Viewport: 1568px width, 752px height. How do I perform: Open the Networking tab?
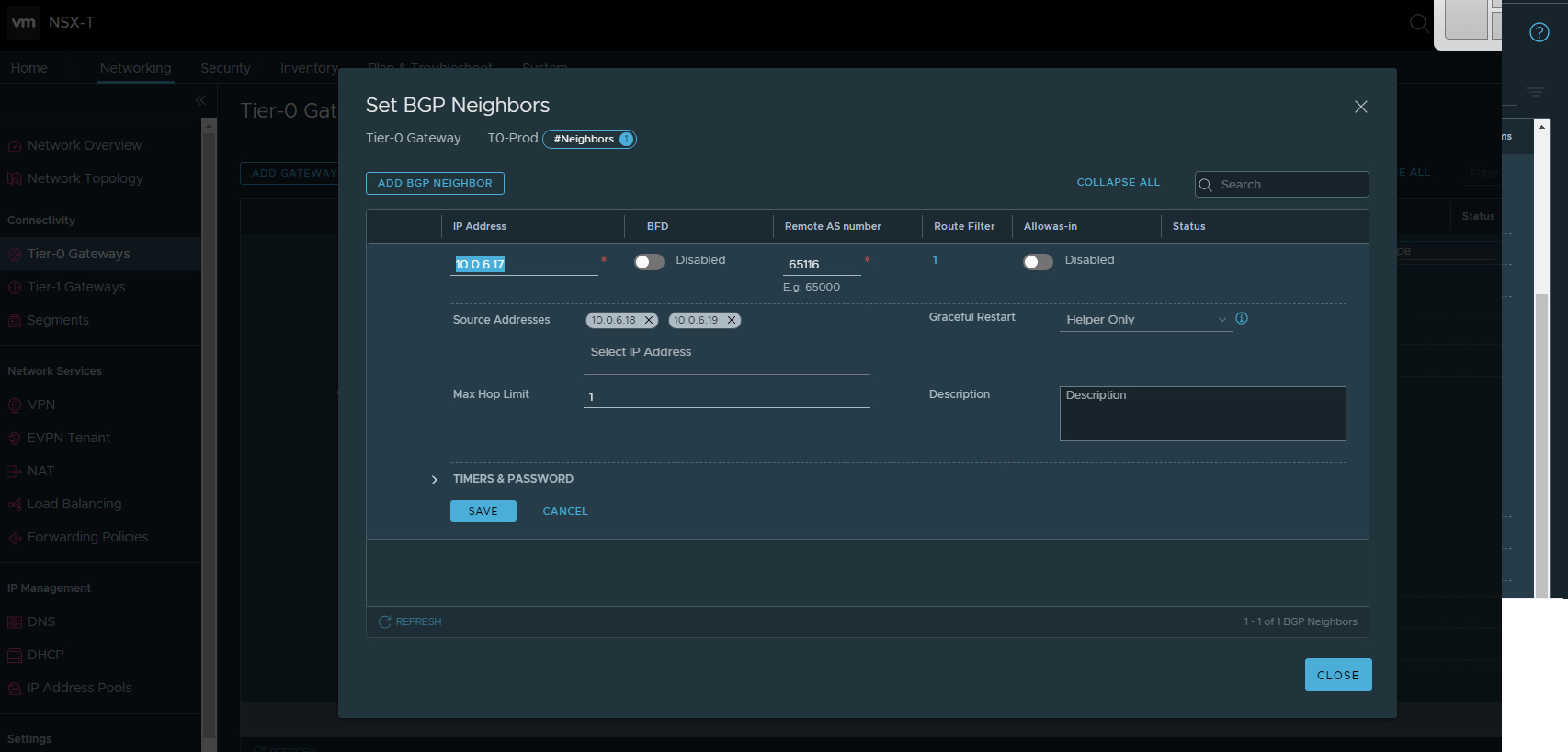point(135,68)
